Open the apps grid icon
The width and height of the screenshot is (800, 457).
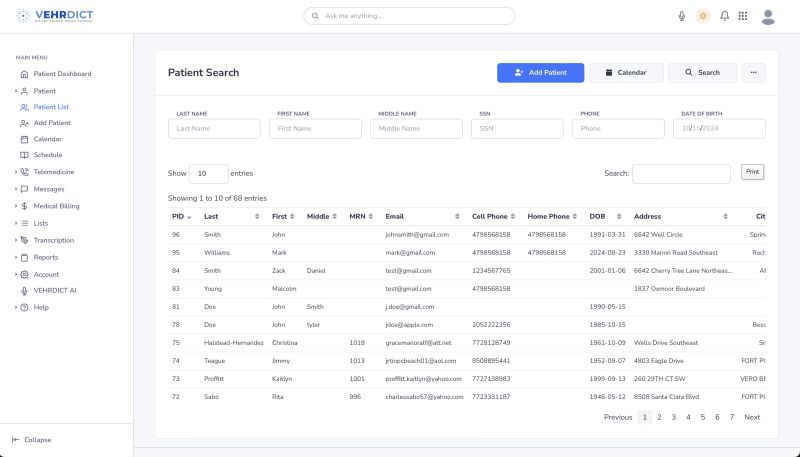743,16
